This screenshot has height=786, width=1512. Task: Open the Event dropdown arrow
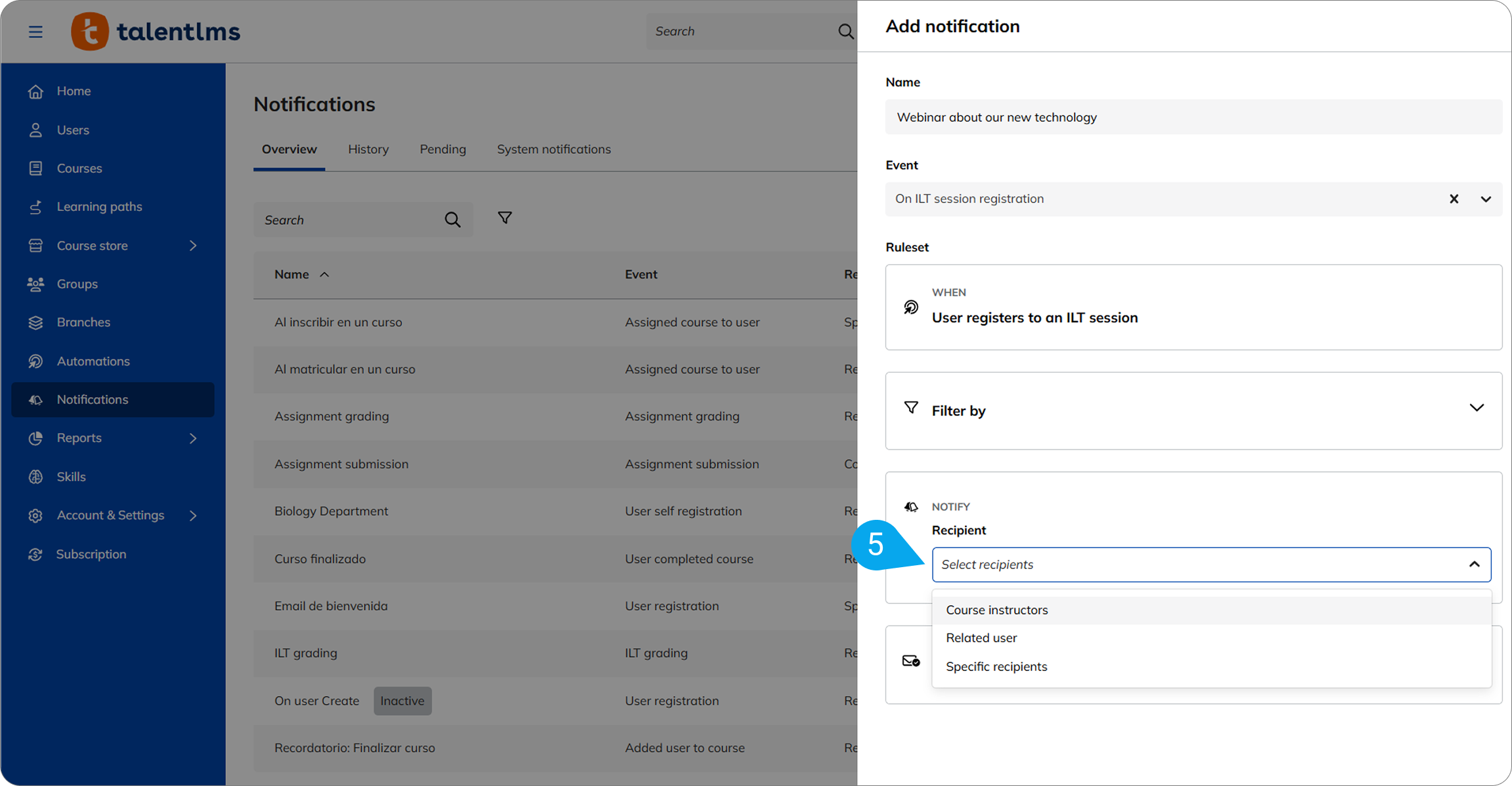pos(1485,199)
